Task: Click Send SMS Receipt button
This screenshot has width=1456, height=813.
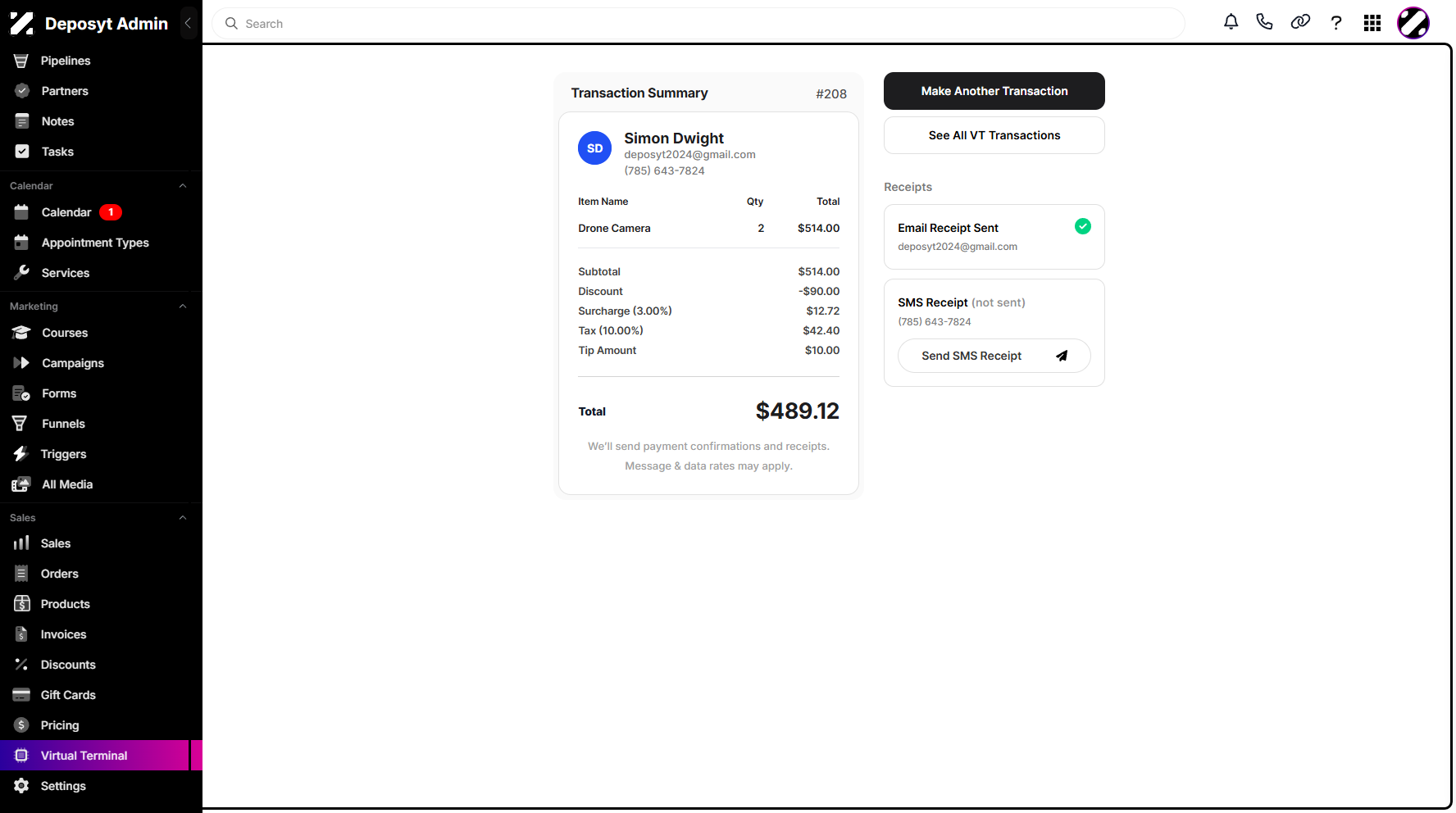Action: point(994,356)
